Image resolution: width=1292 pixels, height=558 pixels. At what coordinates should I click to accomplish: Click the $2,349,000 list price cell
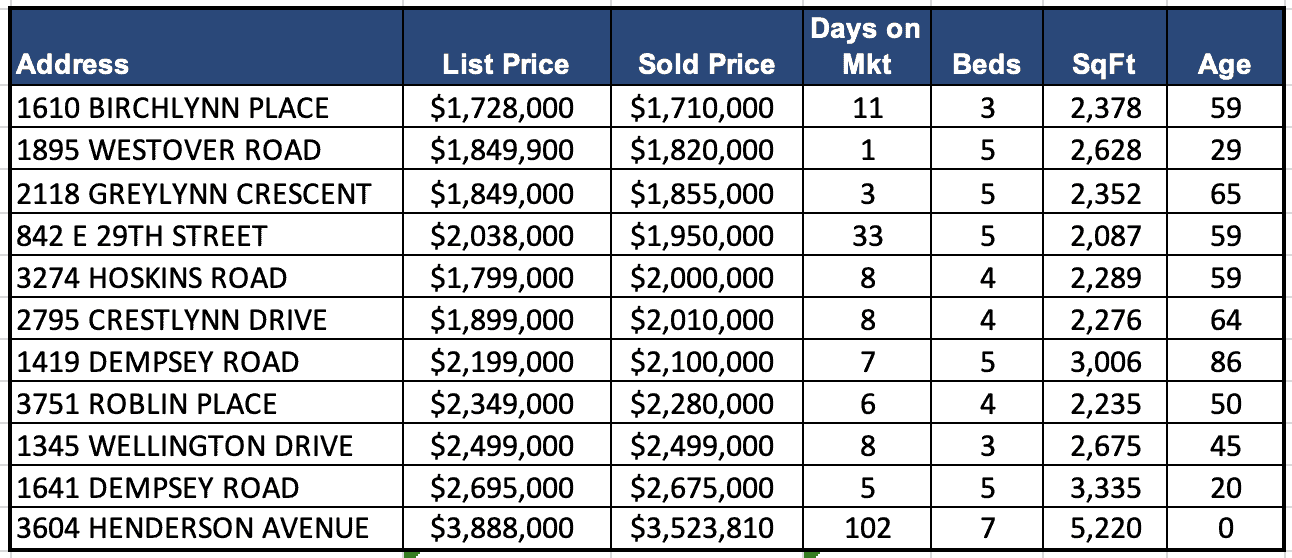pos(502,404)
